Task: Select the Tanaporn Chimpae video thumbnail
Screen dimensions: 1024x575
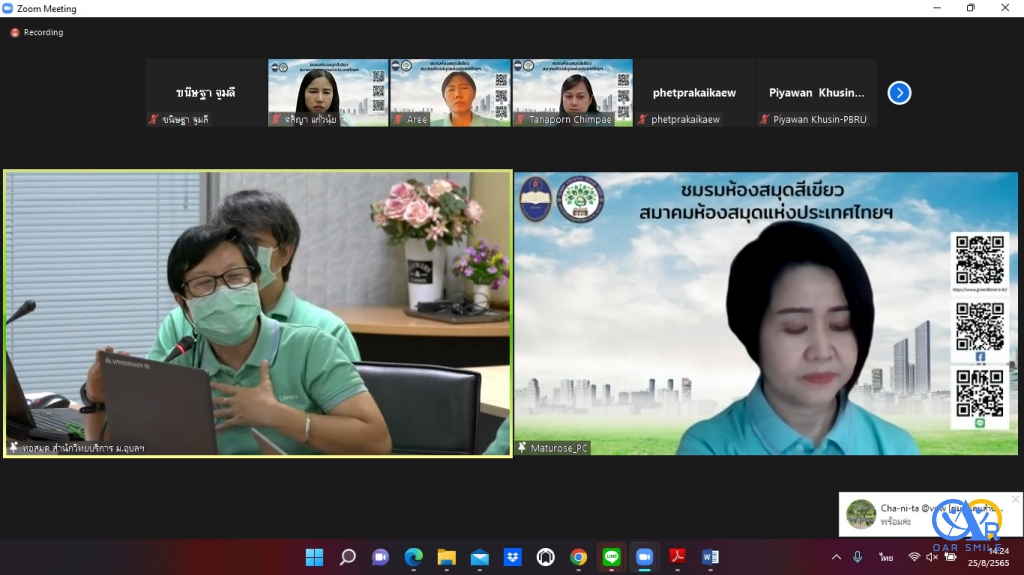Action: pos(572,93)
